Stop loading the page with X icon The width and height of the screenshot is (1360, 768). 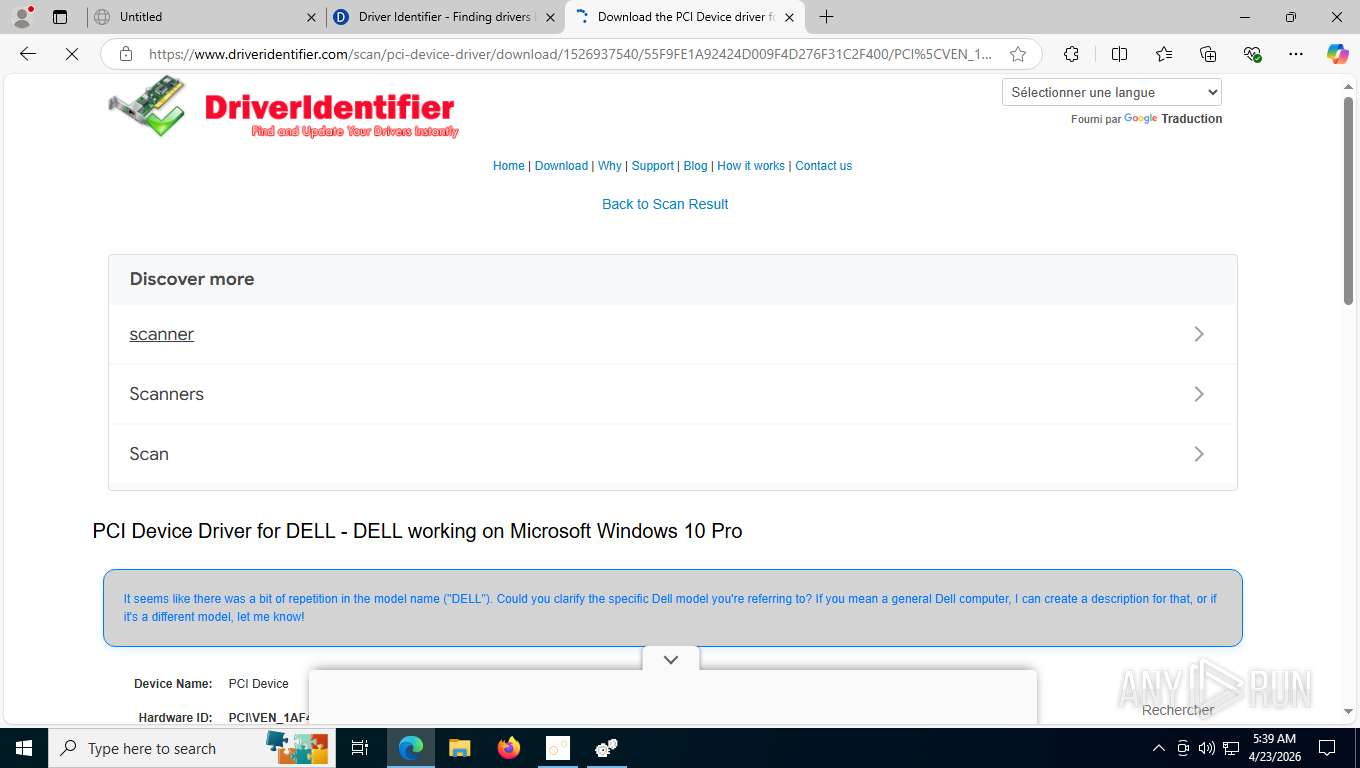[x=72, y=54]
